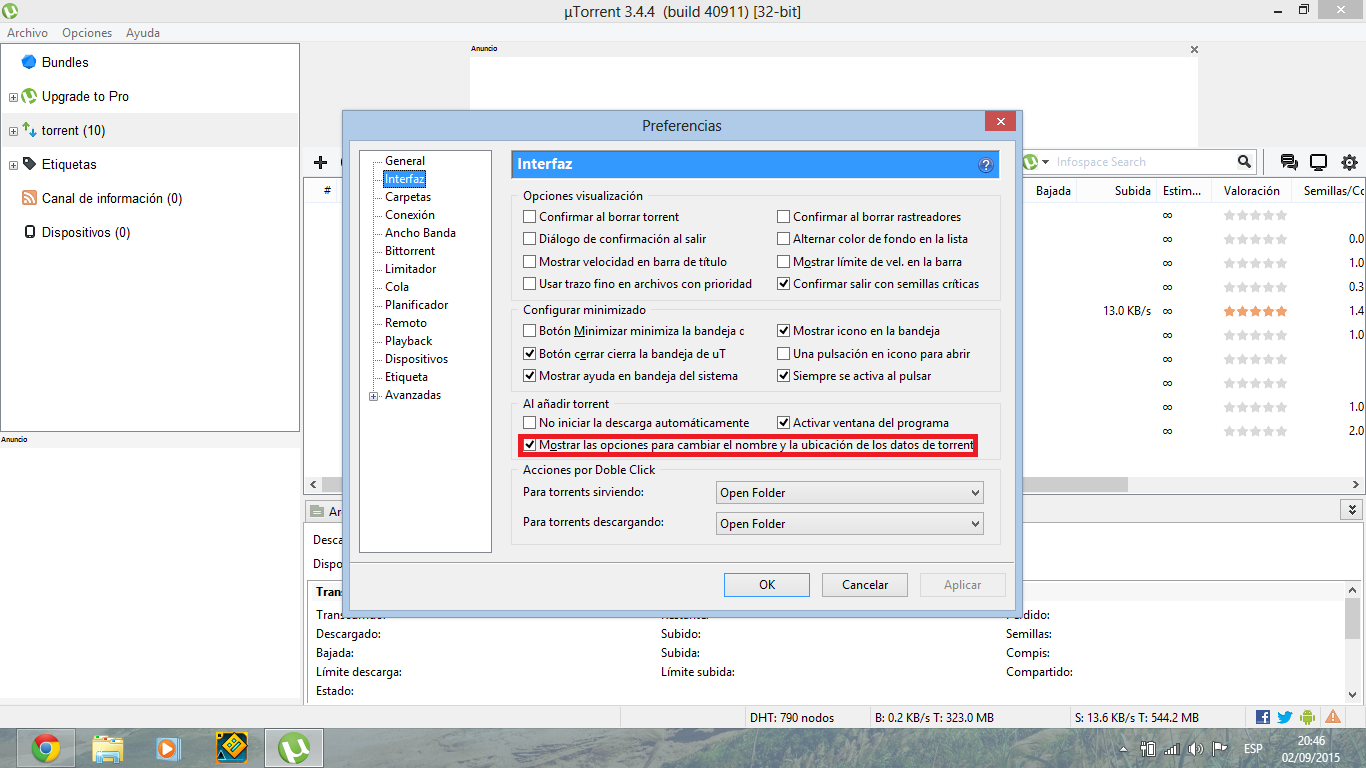Screen dimensions: 1366x768
Task: Sort by the Valoración column header
Action: point(1251,190)
